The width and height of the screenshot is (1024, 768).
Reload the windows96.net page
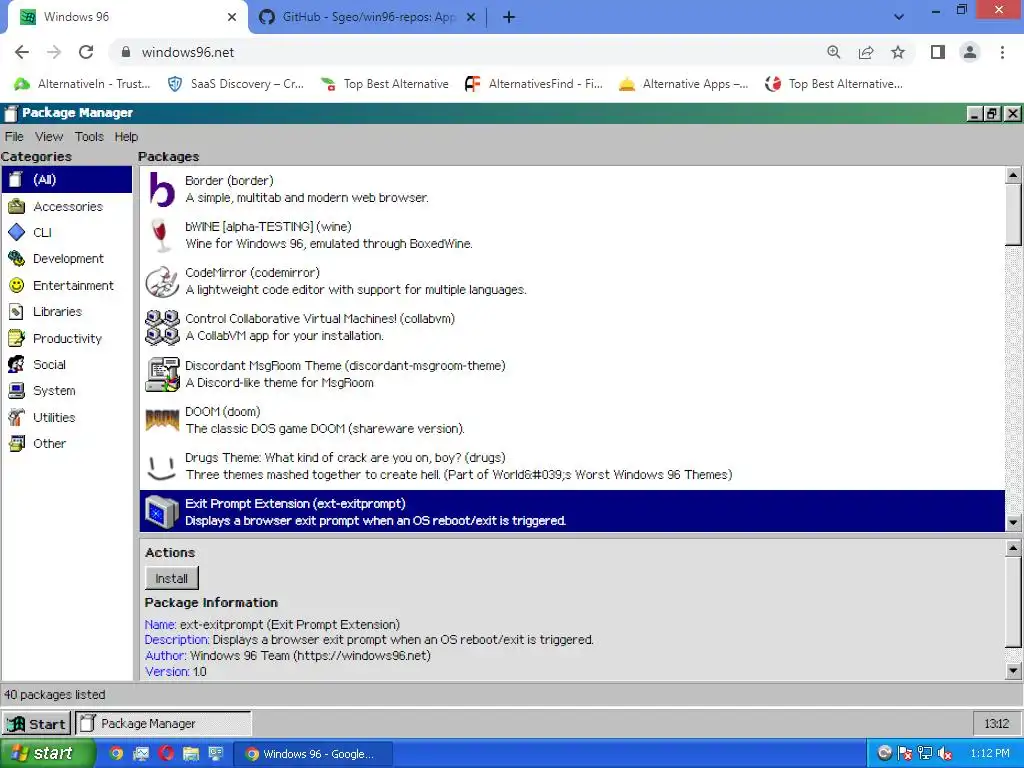tap(86, 52)
